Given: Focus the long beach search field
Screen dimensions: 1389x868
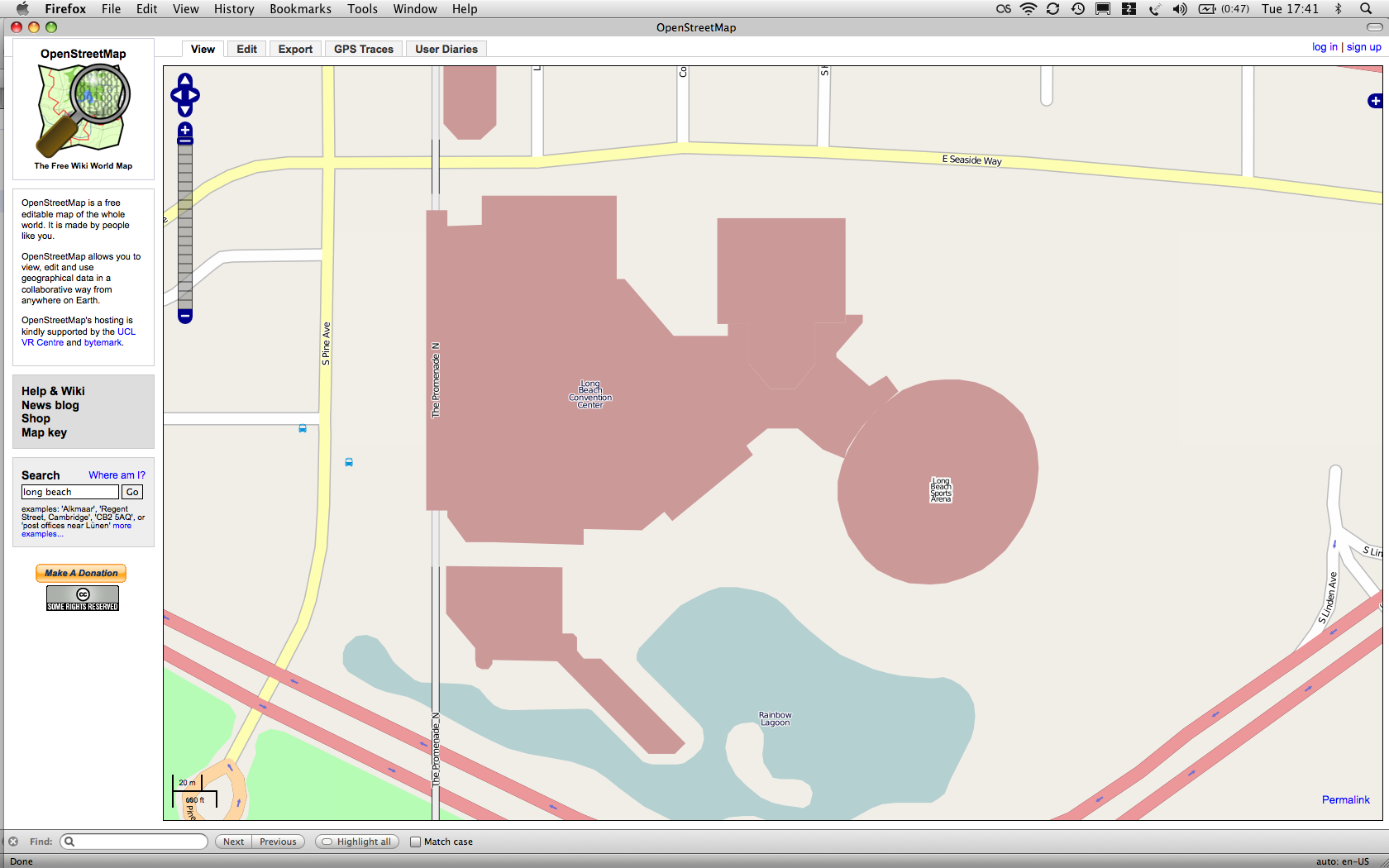Looking at the screenshot, I should (69, 492).
